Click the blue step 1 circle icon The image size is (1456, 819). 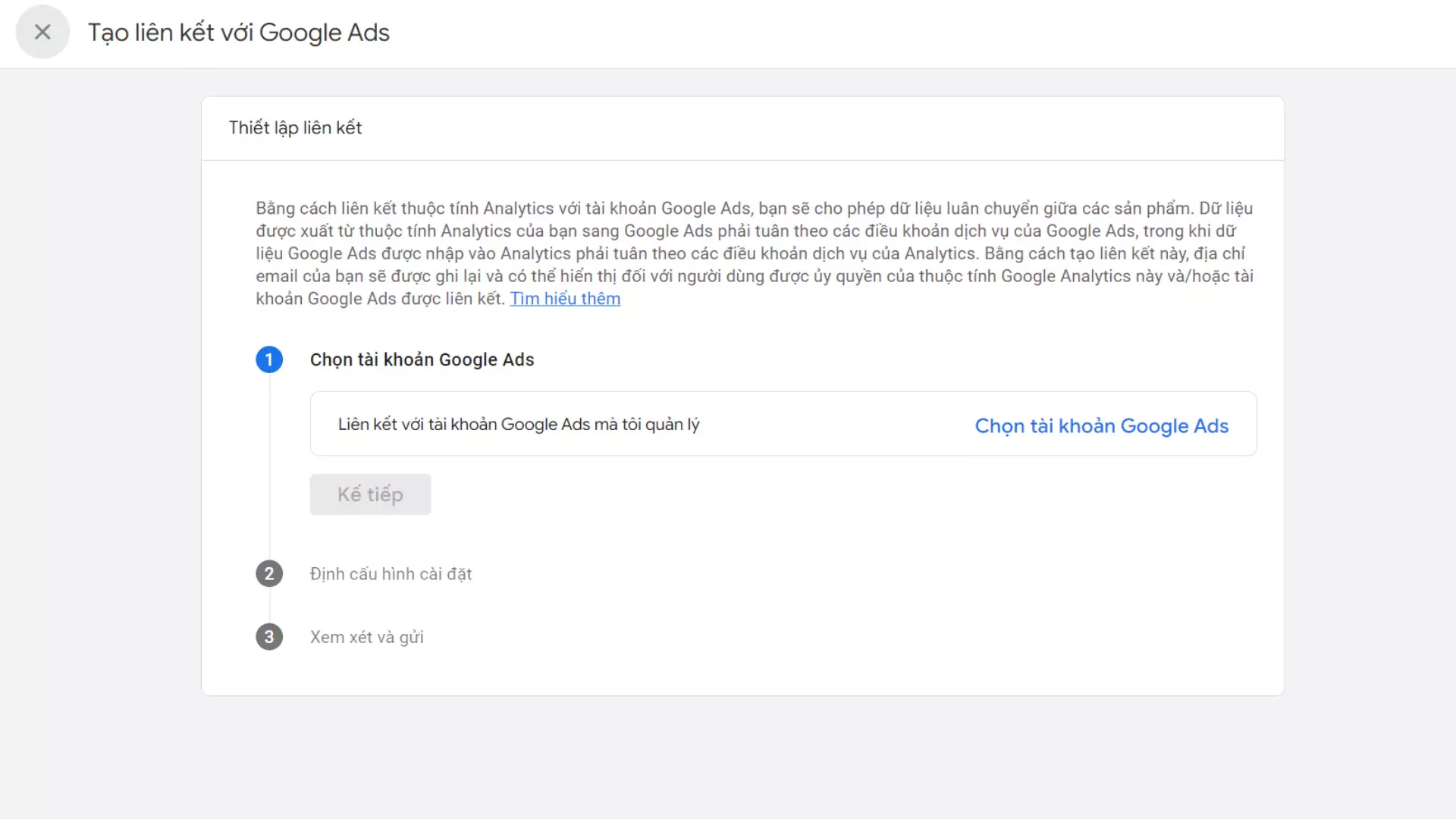(269, 359)
